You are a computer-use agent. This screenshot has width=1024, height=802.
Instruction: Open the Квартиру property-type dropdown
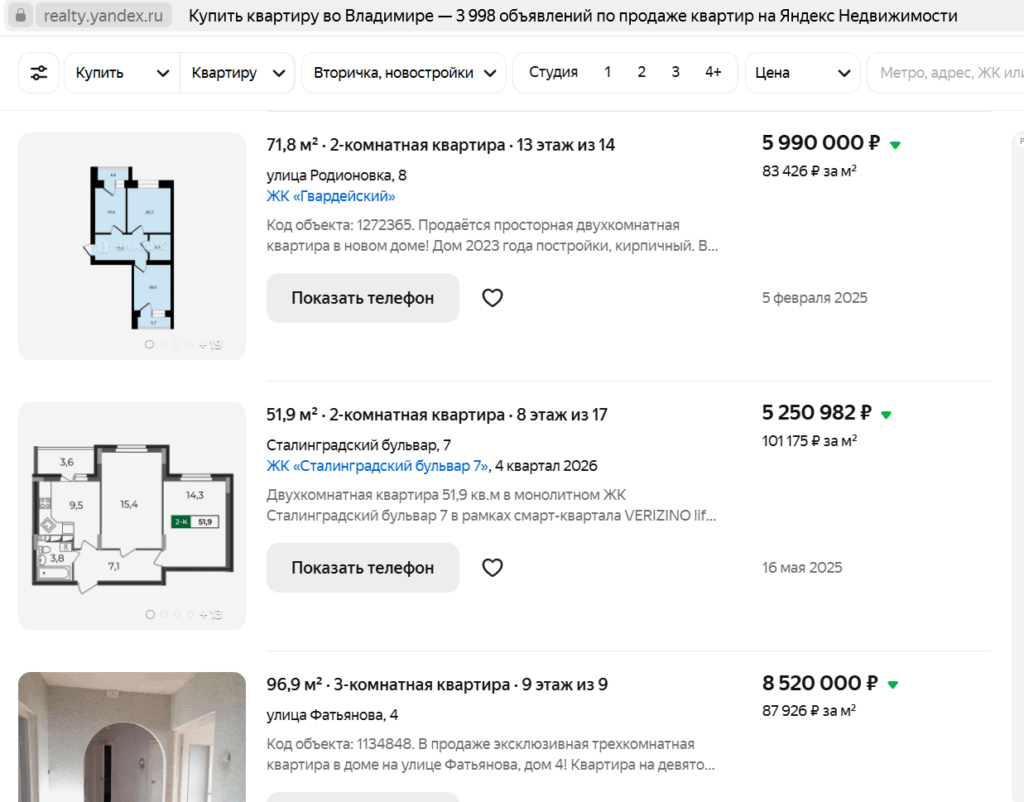click(238, 72)
